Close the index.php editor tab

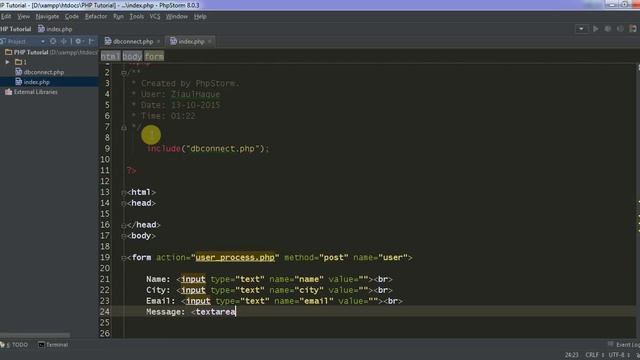point(210,42)
